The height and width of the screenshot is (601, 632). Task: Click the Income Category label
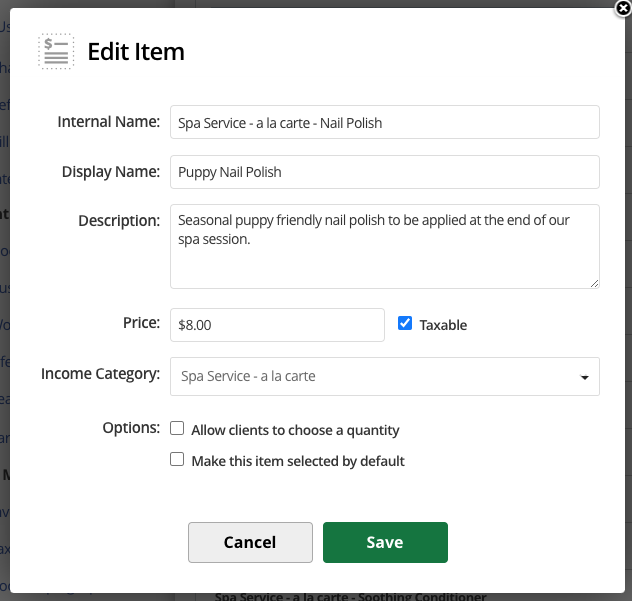pyautogui.click(x=100, y=374)
